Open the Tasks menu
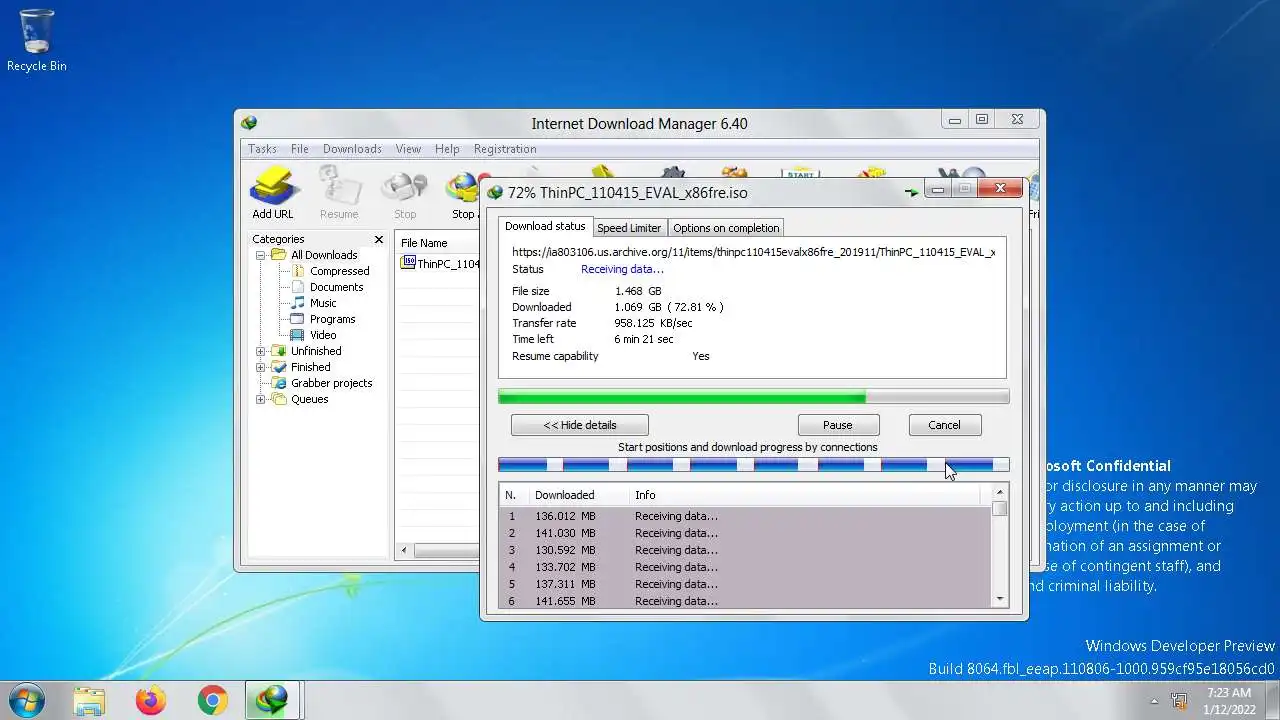This screenshot has width=1280, height=720. [x=262, y=149]
